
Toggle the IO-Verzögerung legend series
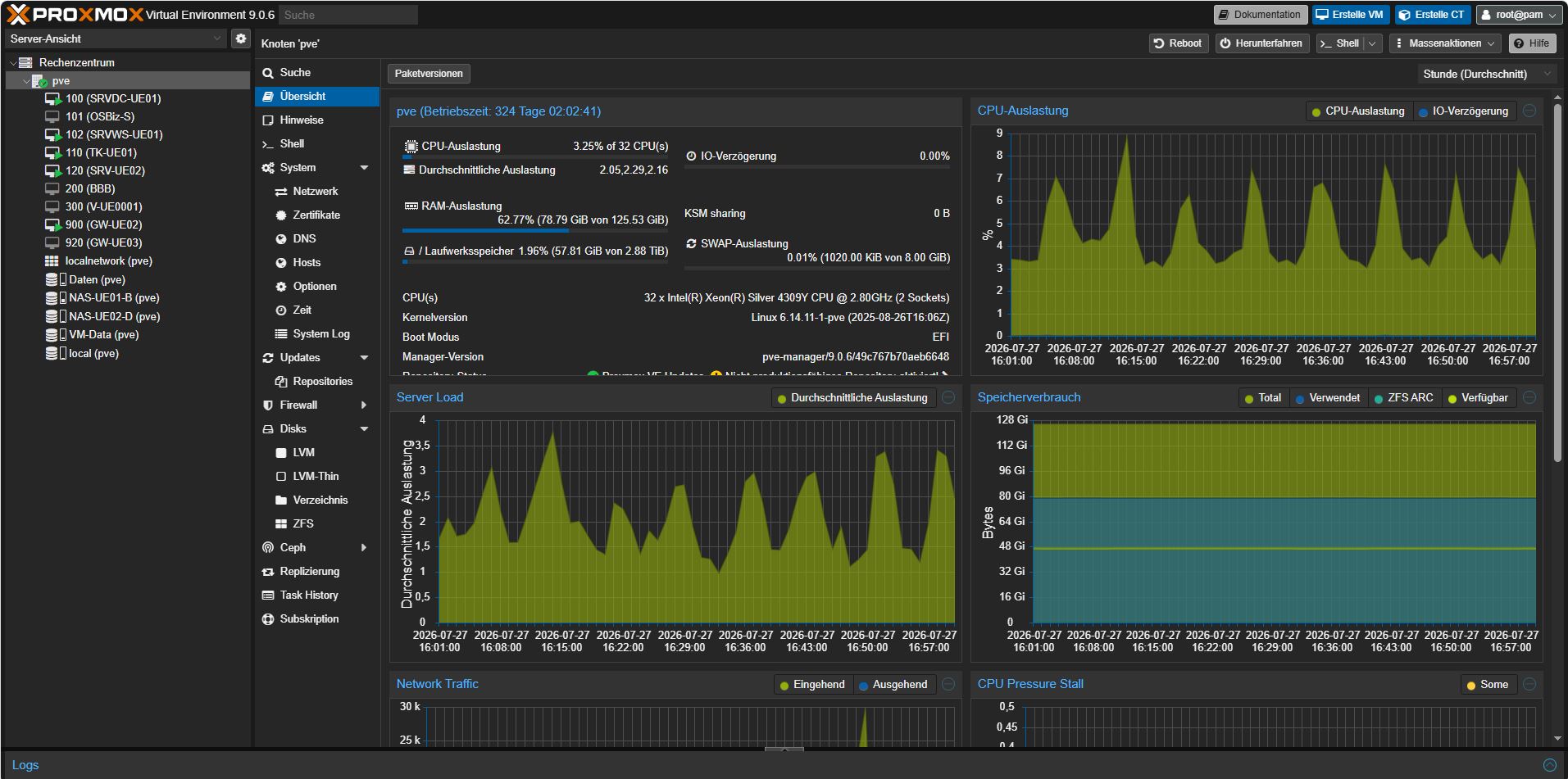pyautogui.click(x=1464, y=111)
